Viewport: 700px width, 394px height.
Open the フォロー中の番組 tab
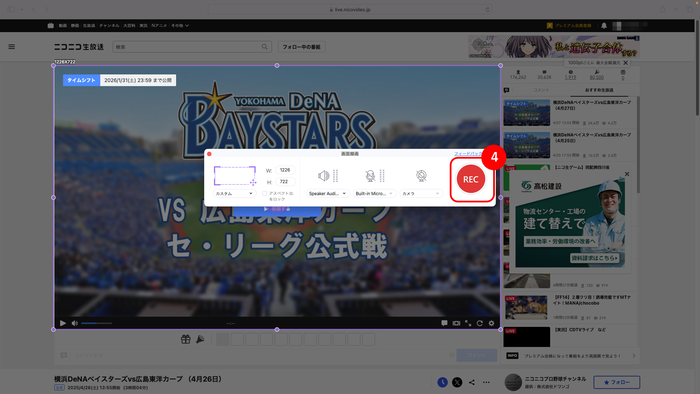click(x=301, y=47)
